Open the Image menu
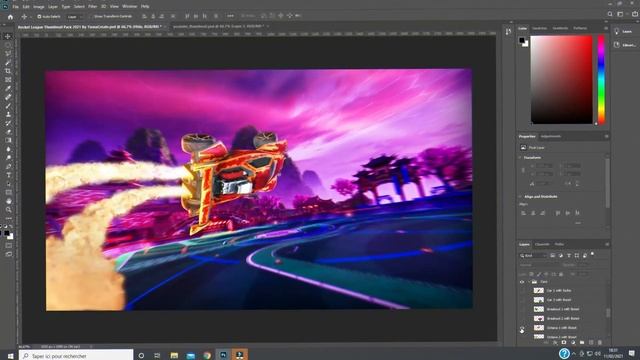The height and width of the screenshot is (360, 640). tap(39, 7)
